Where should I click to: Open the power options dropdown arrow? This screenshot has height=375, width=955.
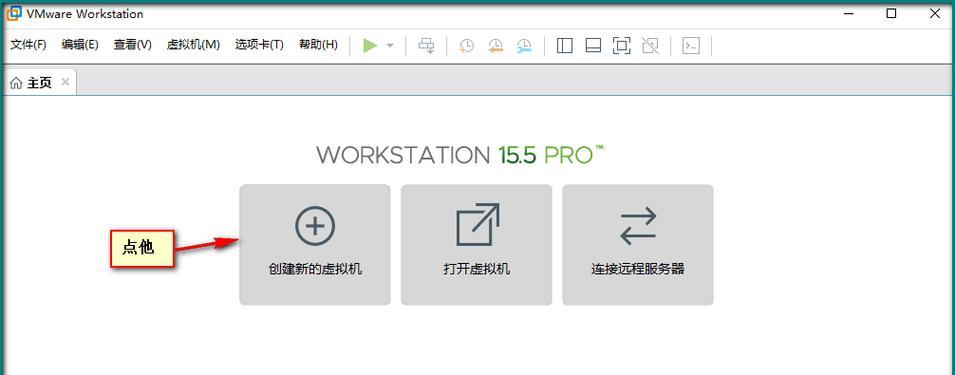(x=390, y=46)
